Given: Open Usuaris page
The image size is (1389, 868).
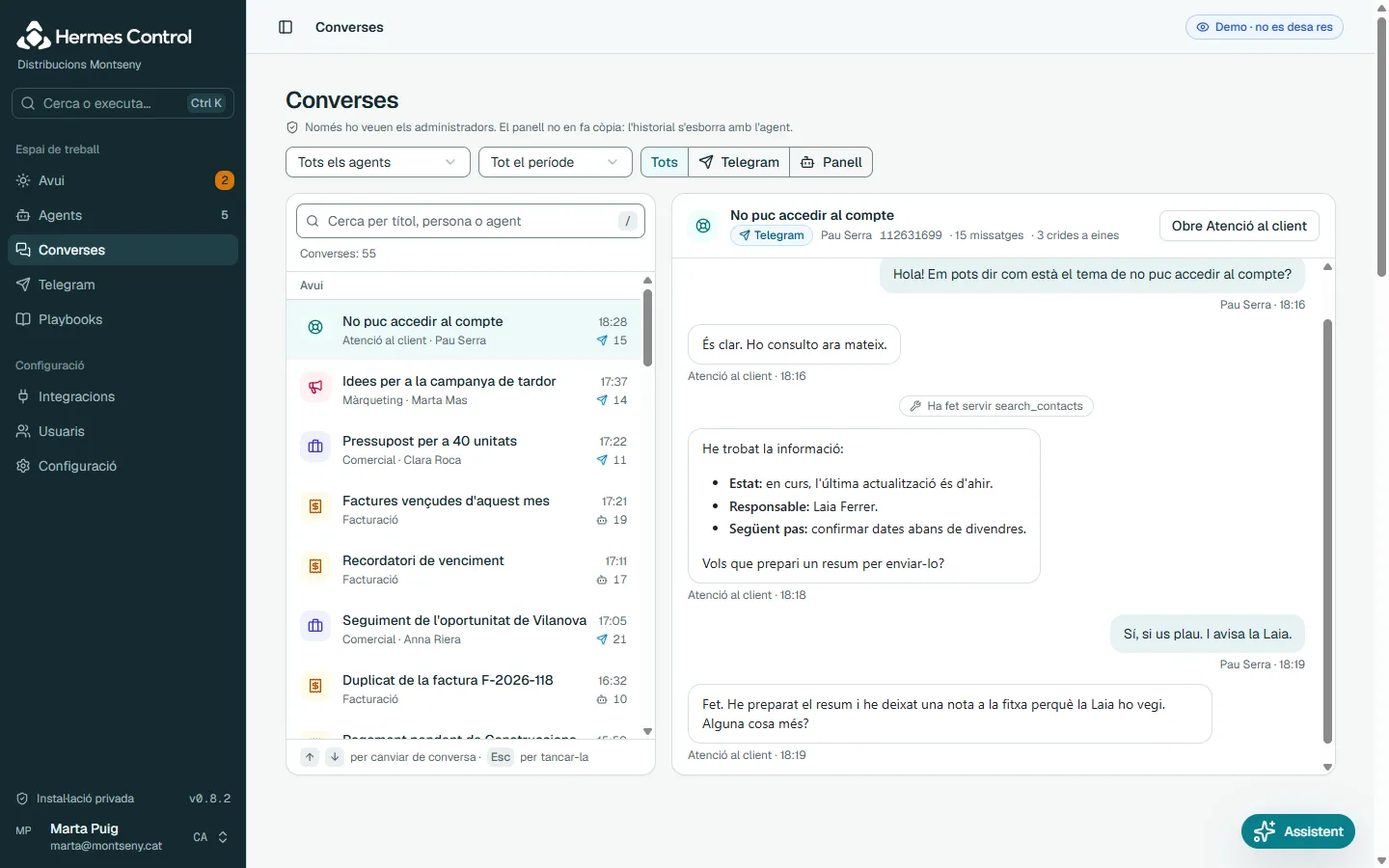Looking at the screenshot, I should click(x=123, y=431).
